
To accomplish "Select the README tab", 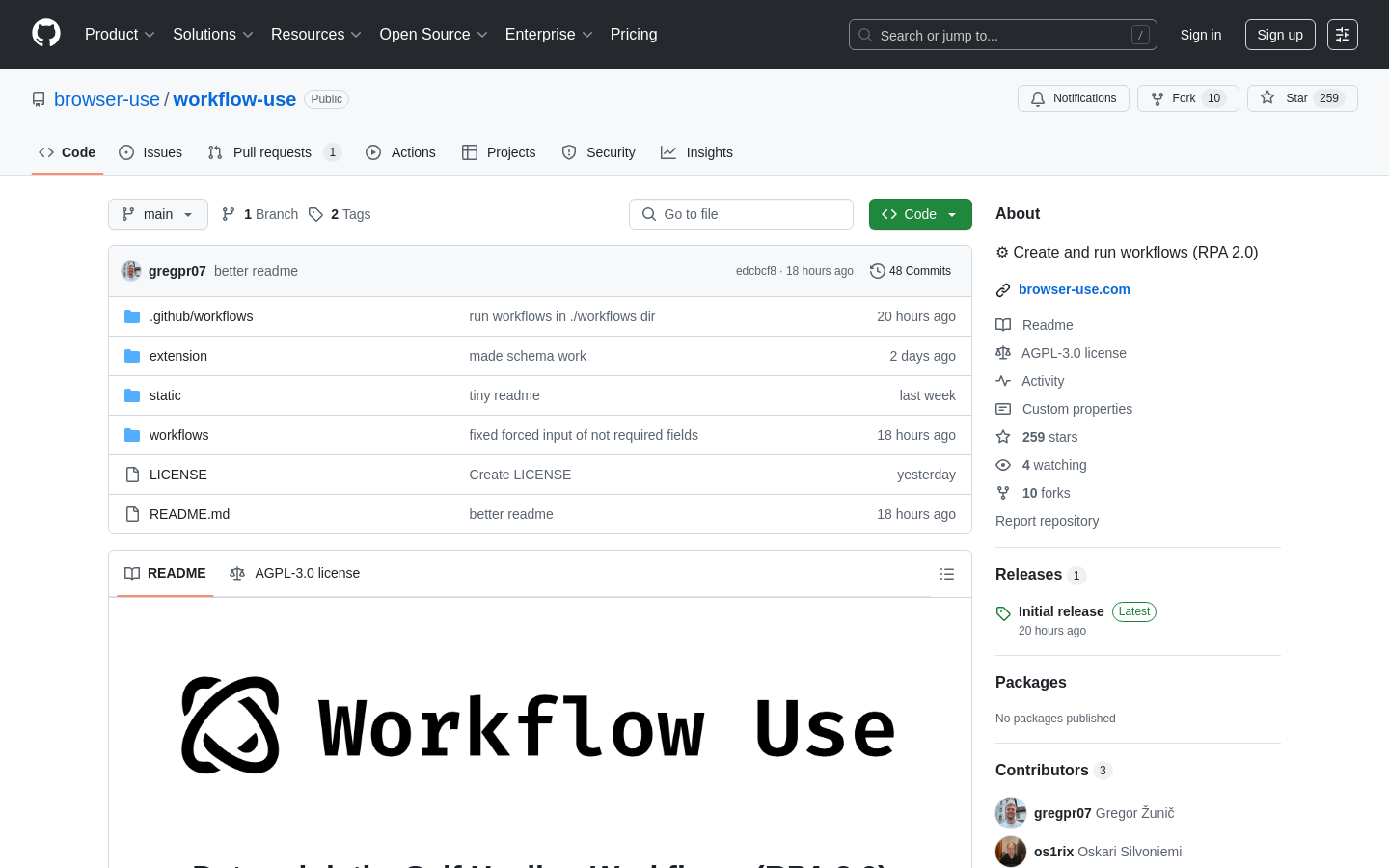I will (x=165, y=574).
